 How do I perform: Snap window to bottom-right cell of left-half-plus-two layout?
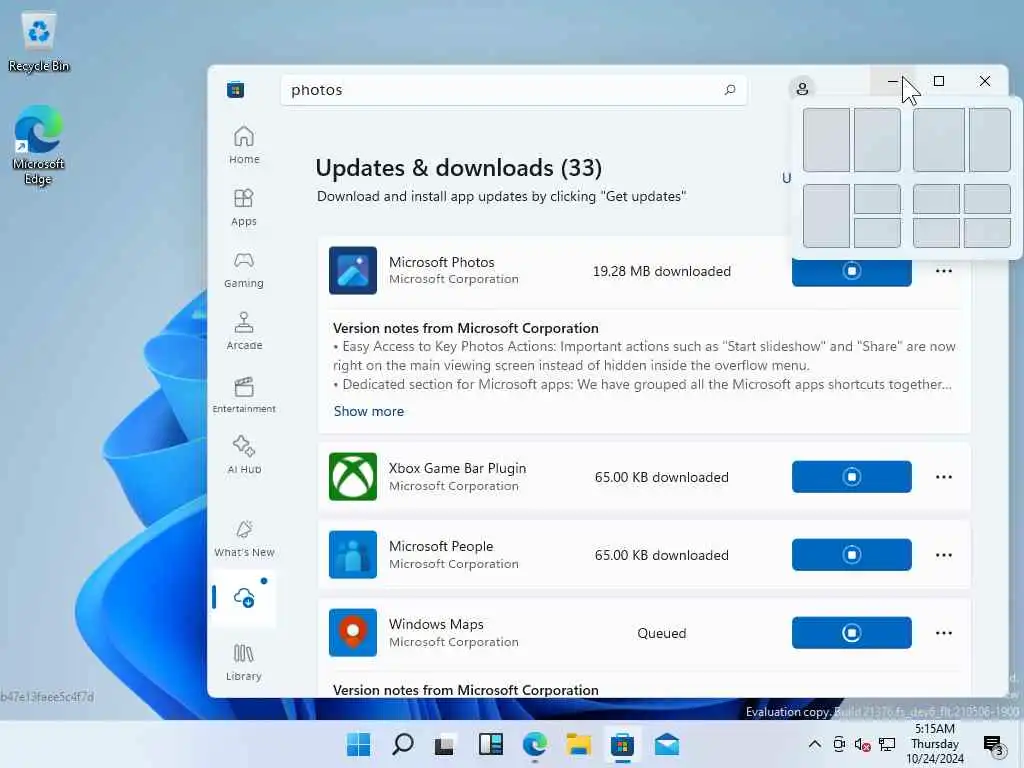pos(877,232)
